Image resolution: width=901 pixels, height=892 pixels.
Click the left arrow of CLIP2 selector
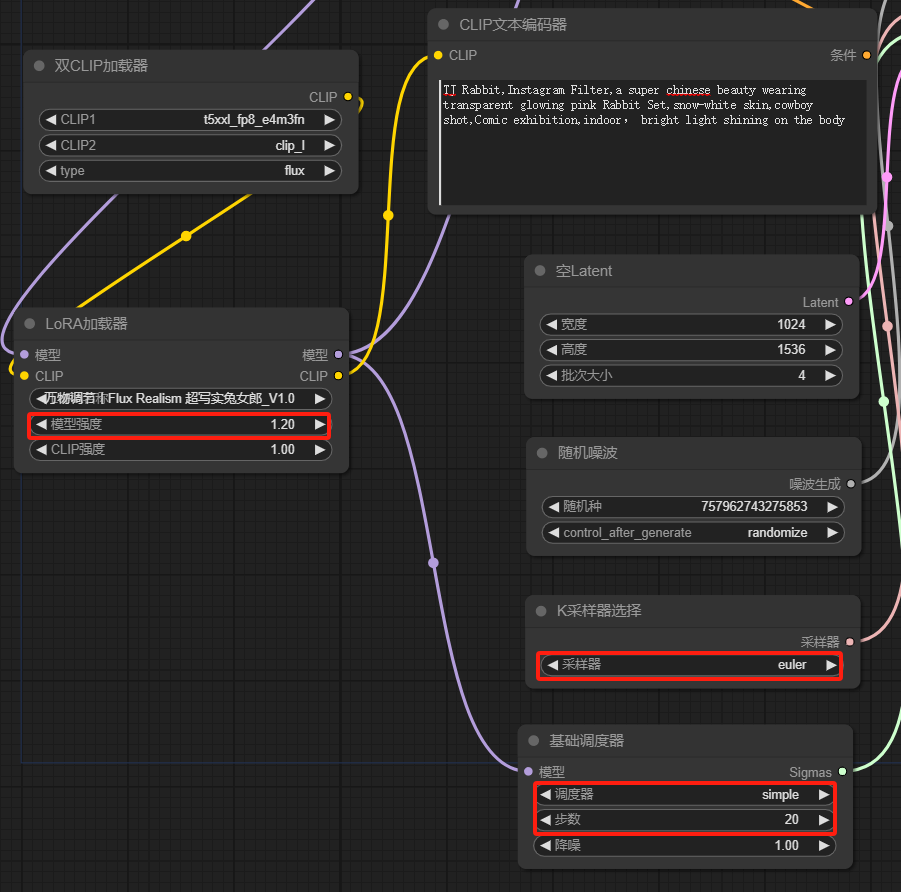click(x=51, y=145)
